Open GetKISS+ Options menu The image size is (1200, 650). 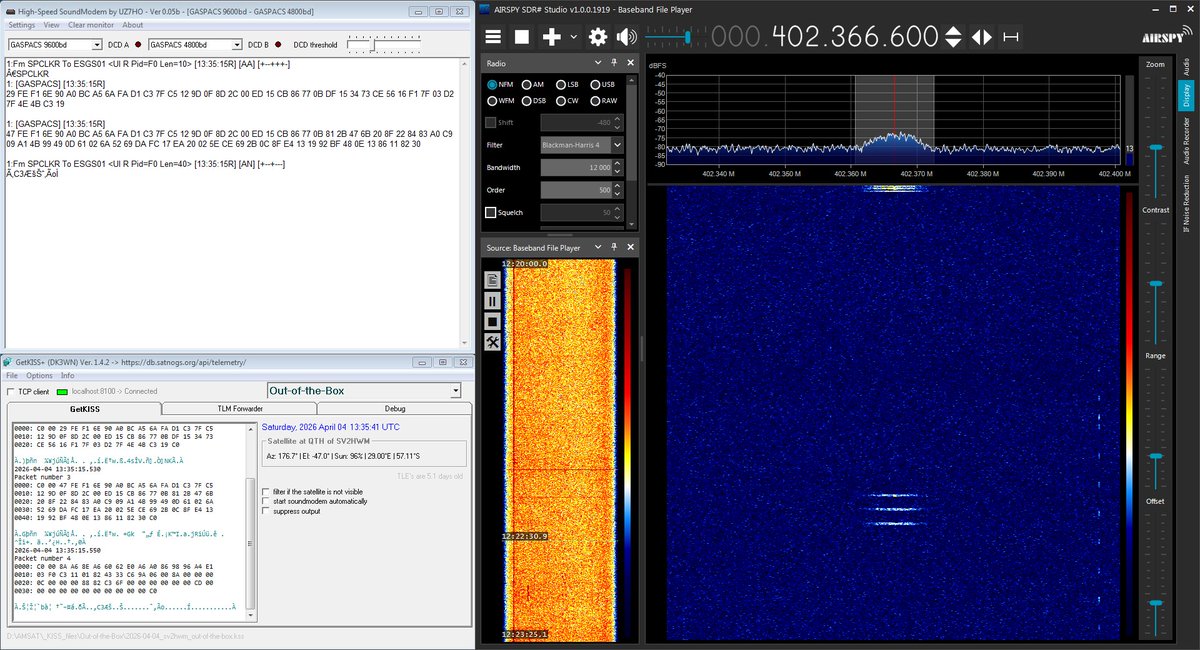pos(40,375)
